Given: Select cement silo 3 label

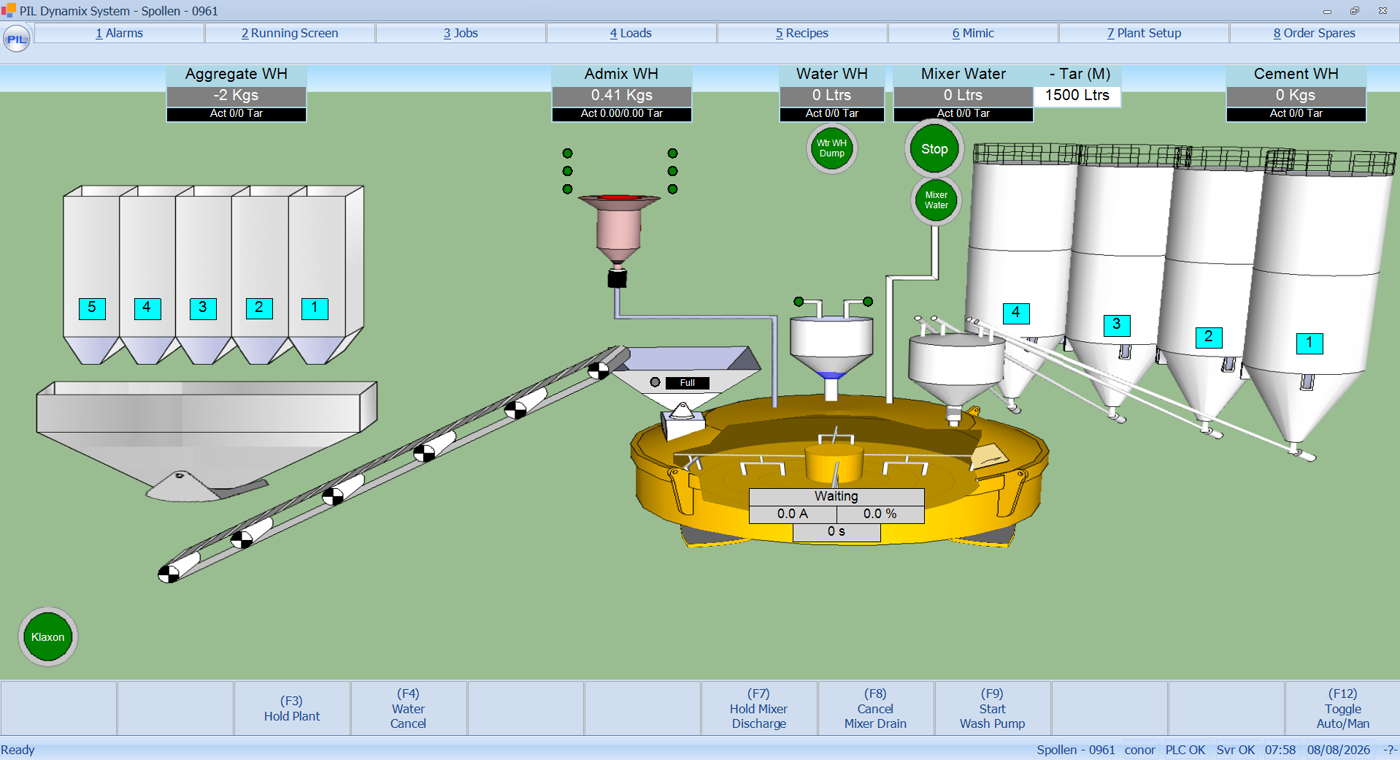Looking at the screenshot, I should [x=1117, y=324].
